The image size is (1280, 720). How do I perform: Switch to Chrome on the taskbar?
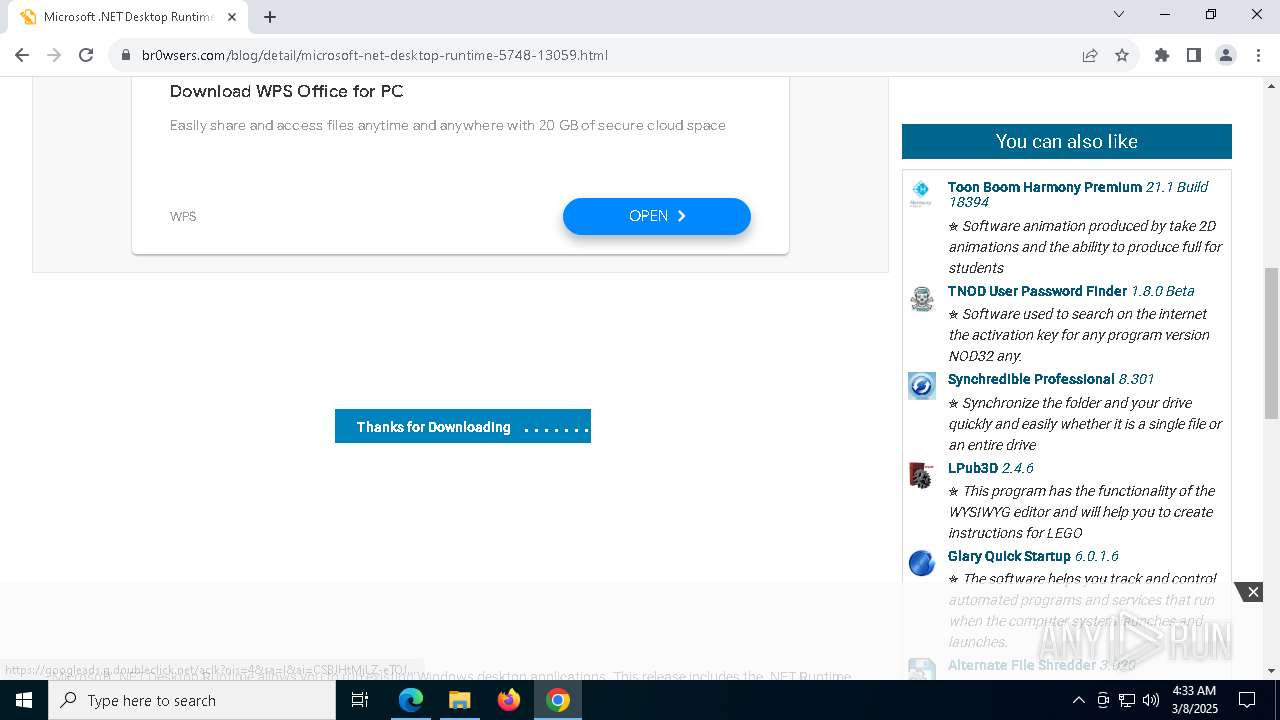click(558, 700)
